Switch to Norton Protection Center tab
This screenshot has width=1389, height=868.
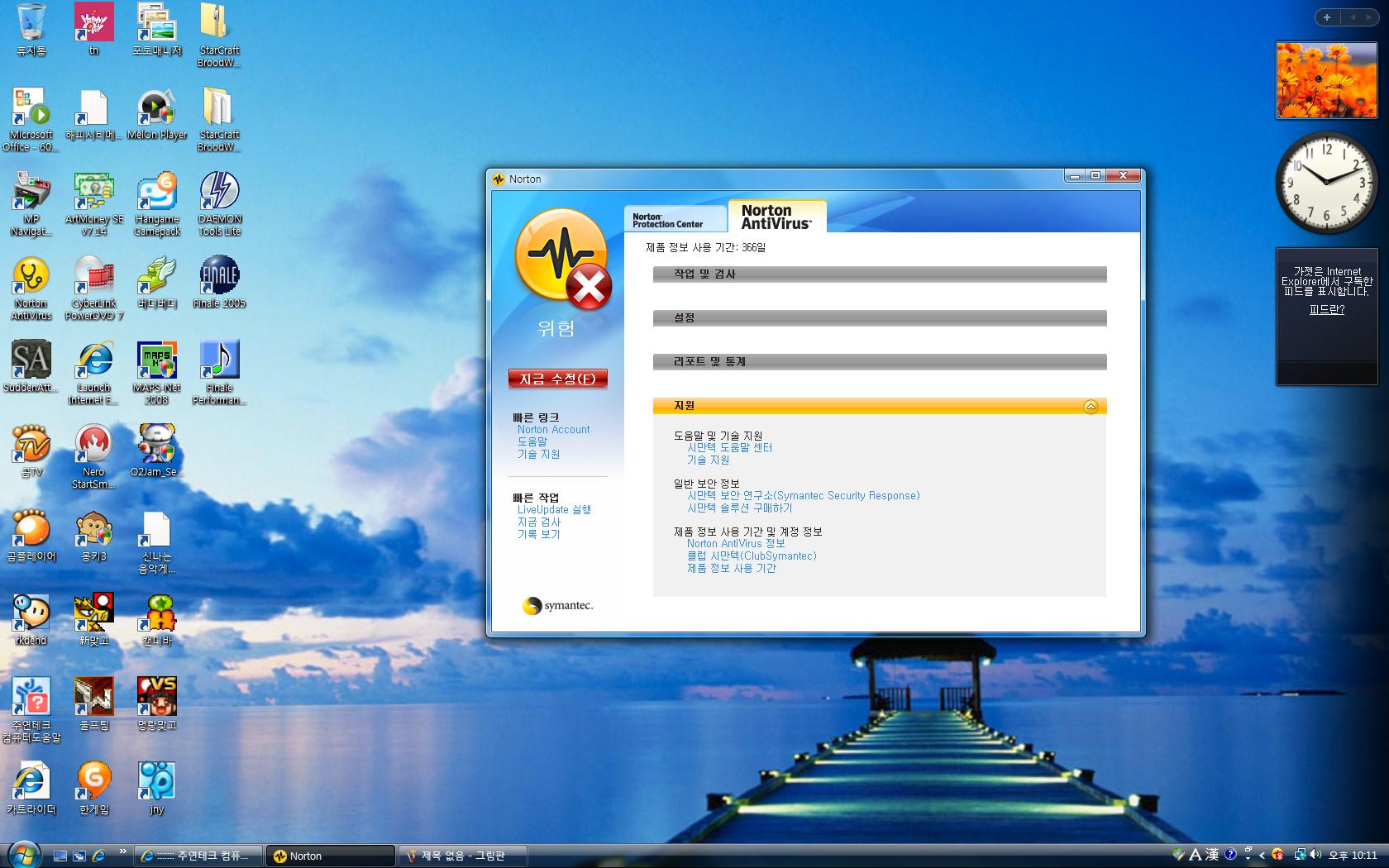[x=675, y=219]
